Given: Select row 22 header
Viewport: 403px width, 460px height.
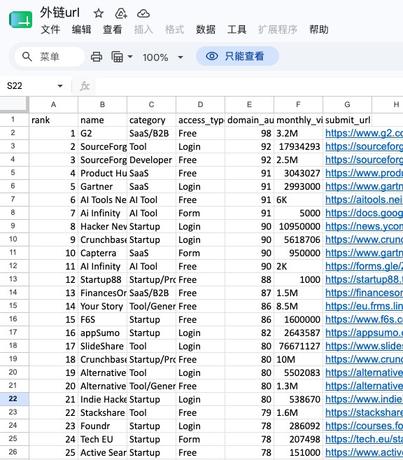Looking at the screenshot, I should click(13, 399).
